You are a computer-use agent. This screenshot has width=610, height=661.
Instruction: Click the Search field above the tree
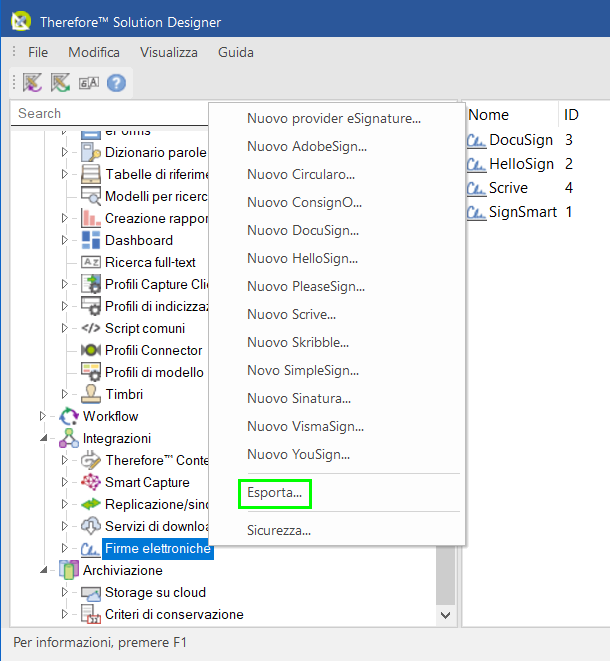click(x=110, y=113)
